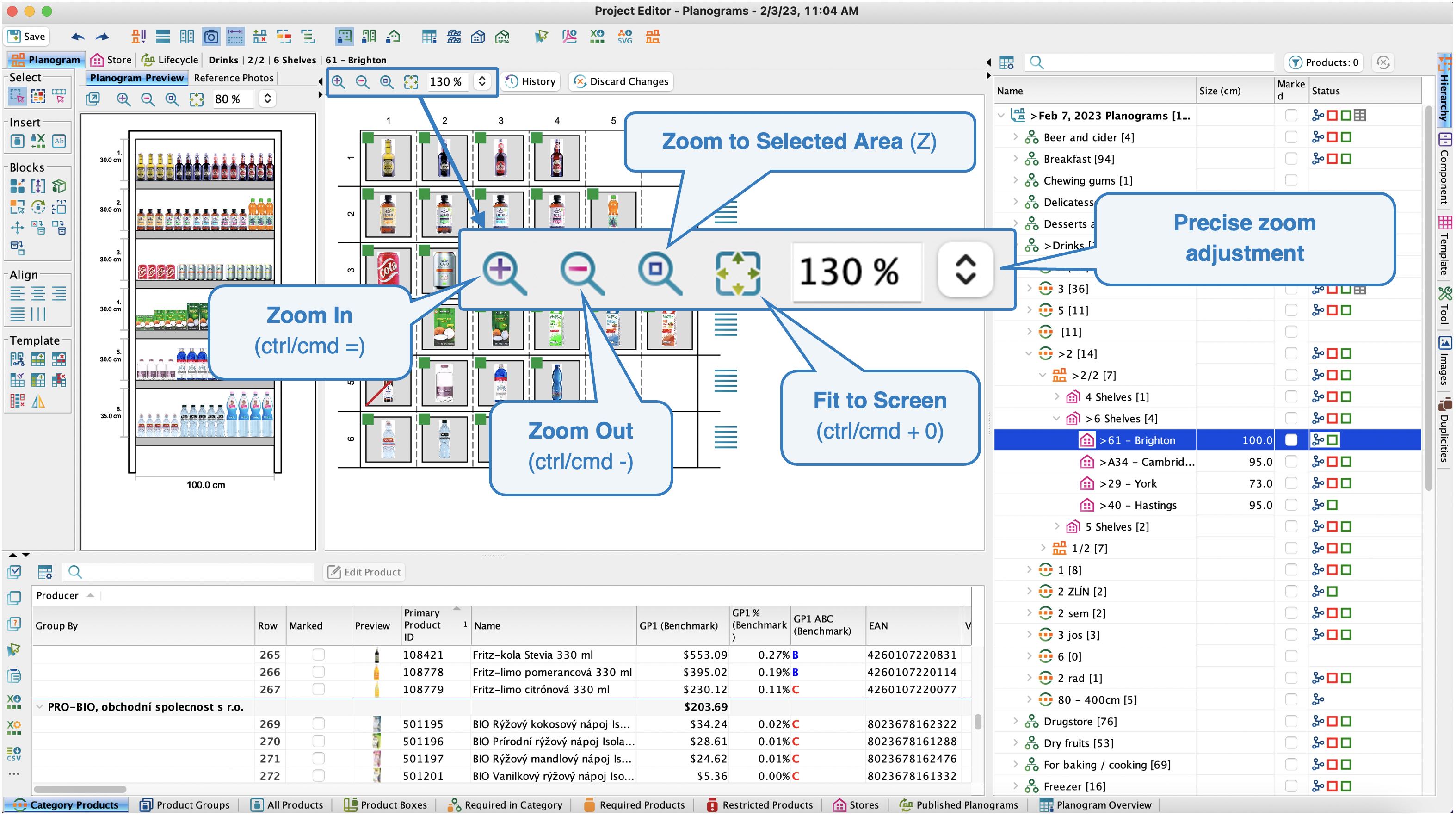Click the Edit Product button
Image resolution: width=1456 pixels, height=816 pixels.
tap(365, 572)
